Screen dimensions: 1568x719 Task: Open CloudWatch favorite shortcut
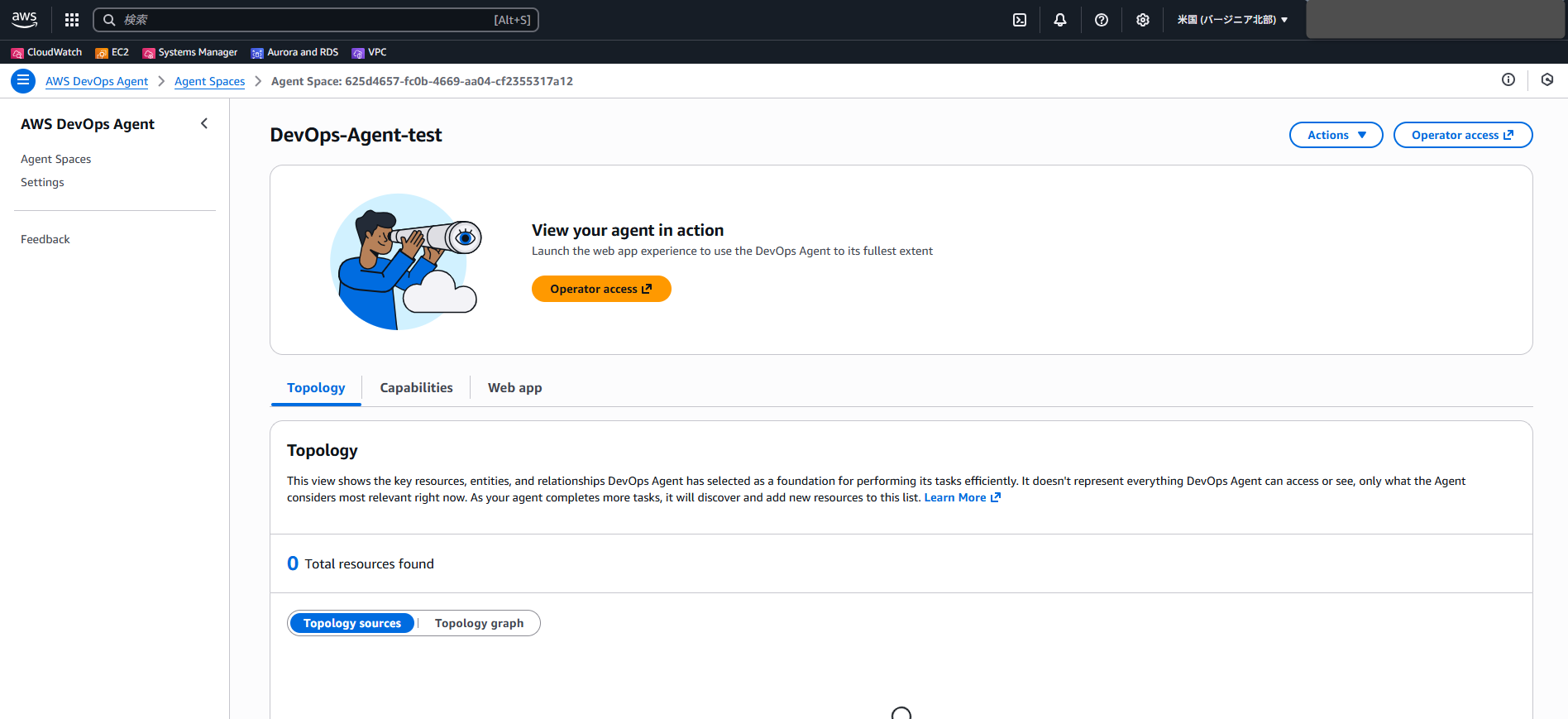[47, 52]
